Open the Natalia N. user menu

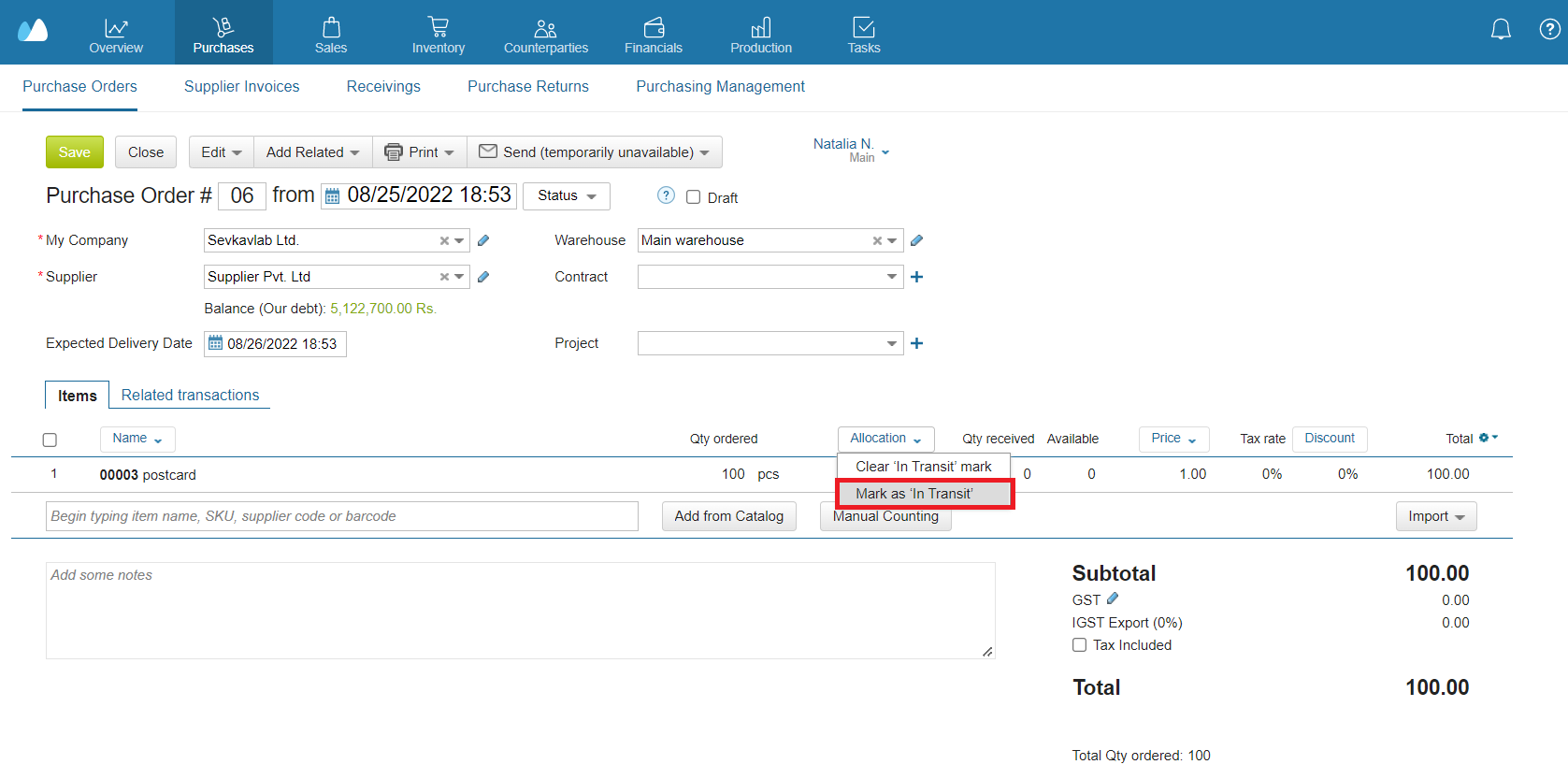tap(851, 150)
